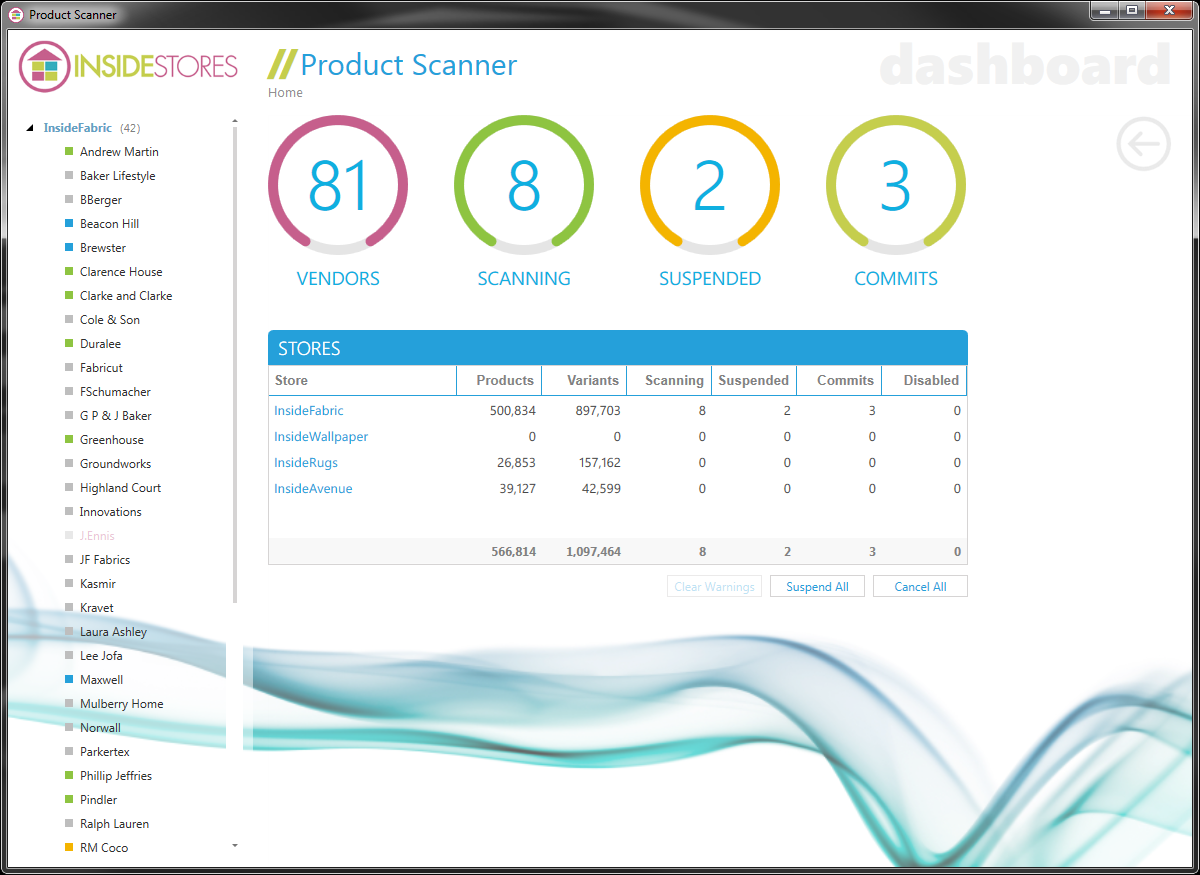This screenshot has height=875, width=1200.
Task: Sort stores table by Products column
Action: click(x=499, y=380)
